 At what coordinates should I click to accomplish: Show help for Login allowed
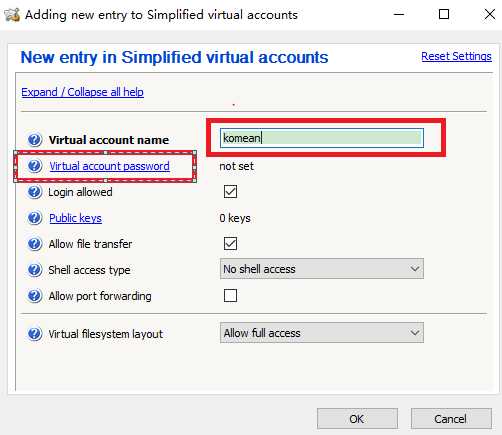click(x=35, y=192)
